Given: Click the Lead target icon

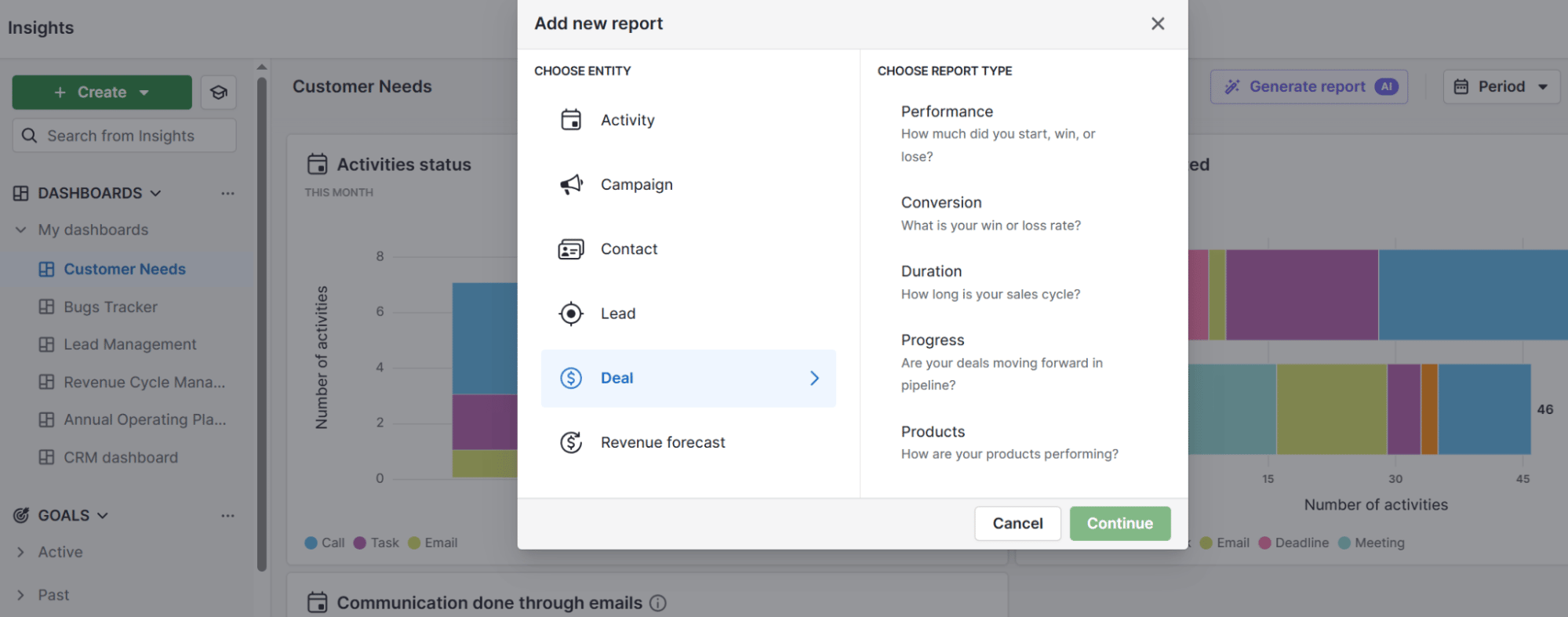Looking at the screenshot, I should (571, 314).
